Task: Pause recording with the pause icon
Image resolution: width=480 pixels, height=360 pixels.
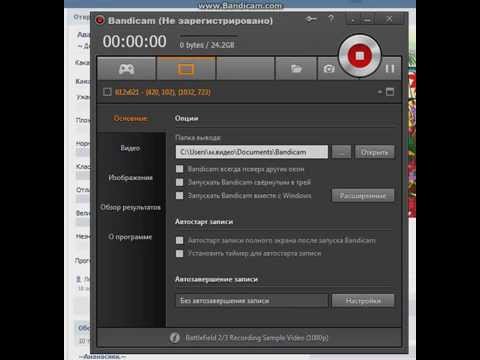Action: tap(390, 69)
